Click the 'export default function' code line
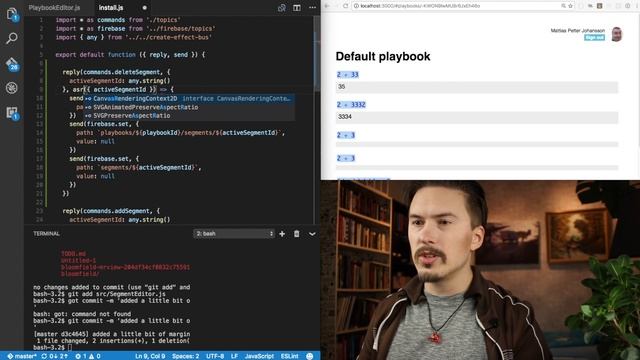Viewport: 640px width, 360px height. point(130,55)
